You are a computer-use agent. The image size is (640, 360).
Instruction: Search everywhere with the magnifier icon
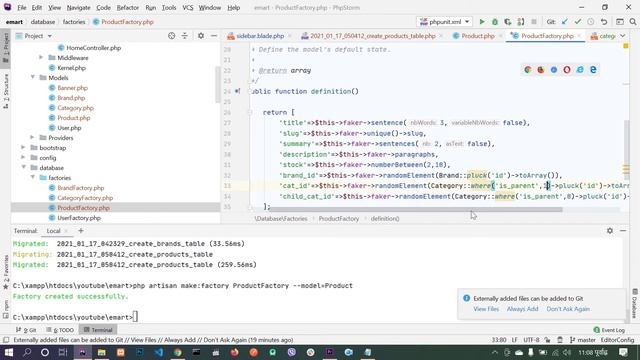(633, 22)
